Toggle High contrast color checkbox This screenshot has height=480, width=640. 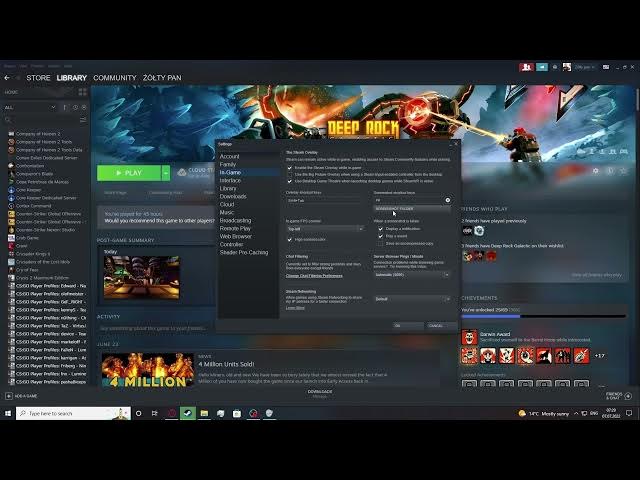tap(290, 240)
